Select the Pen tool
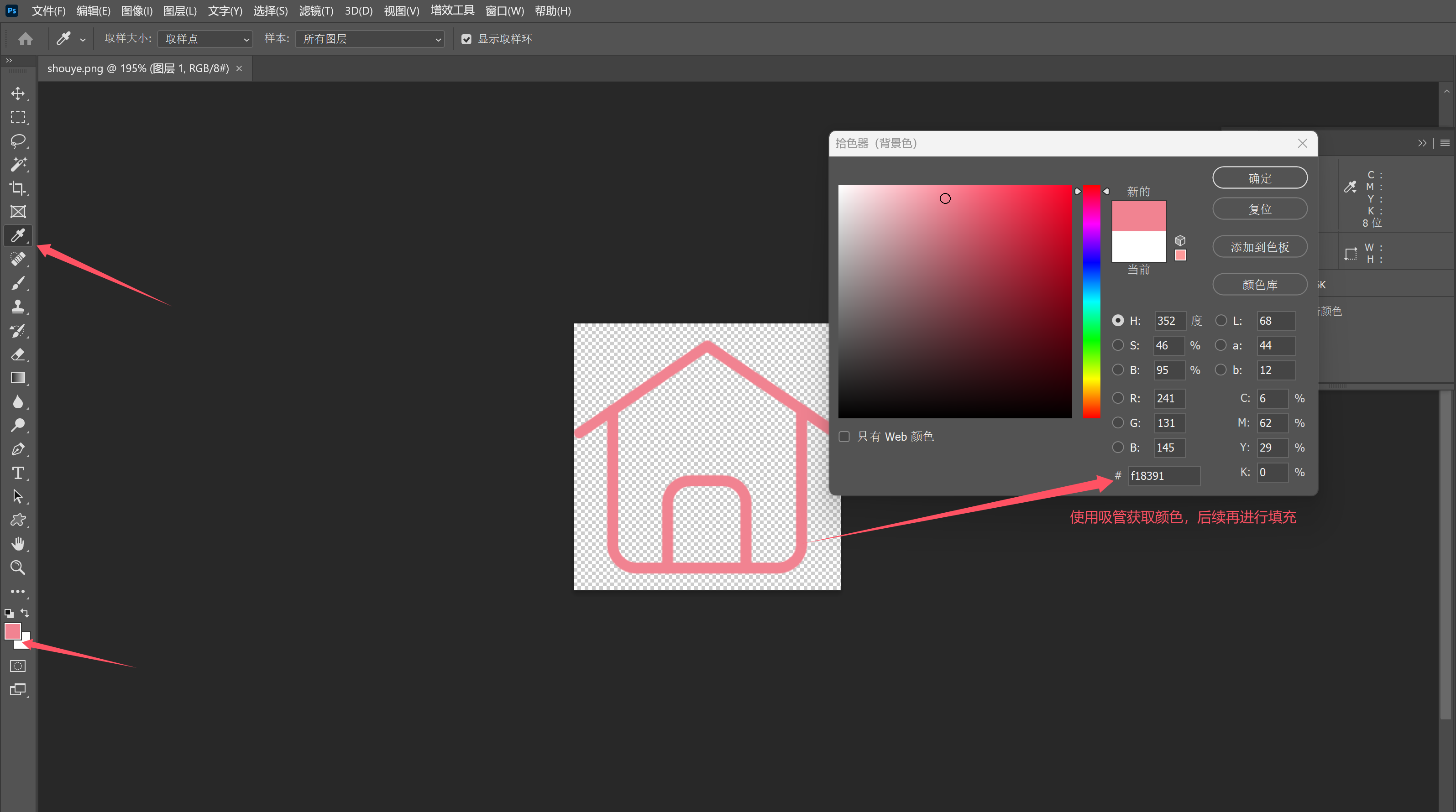The width and height of the screenshot is (1456, 812). (x=17, y=449)
